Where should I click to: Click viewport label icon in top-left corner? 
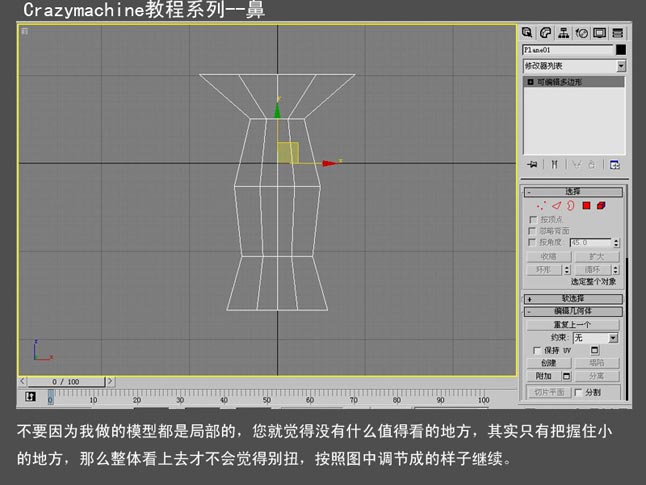pos(25,31)
